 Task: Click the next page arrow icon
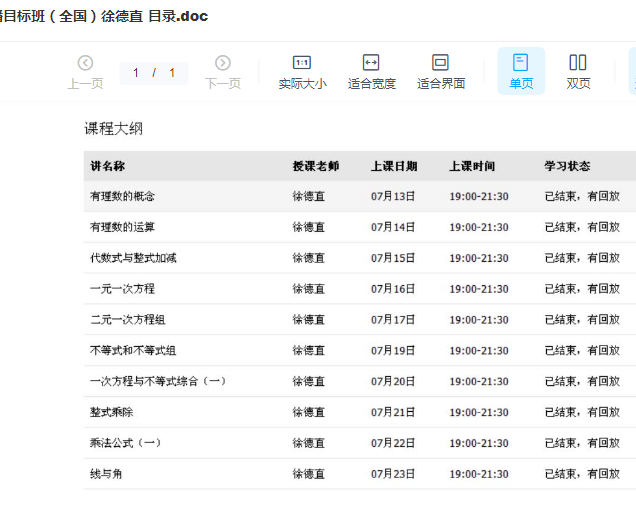(x=222, y=63)
